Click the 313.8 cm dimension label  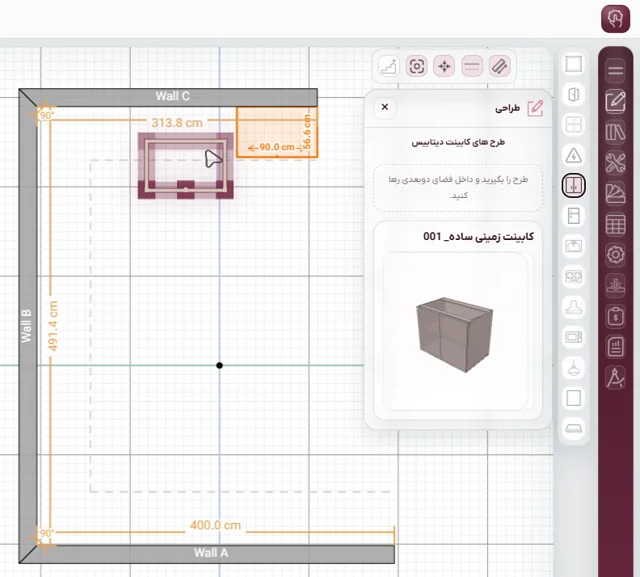coord(177,122)
